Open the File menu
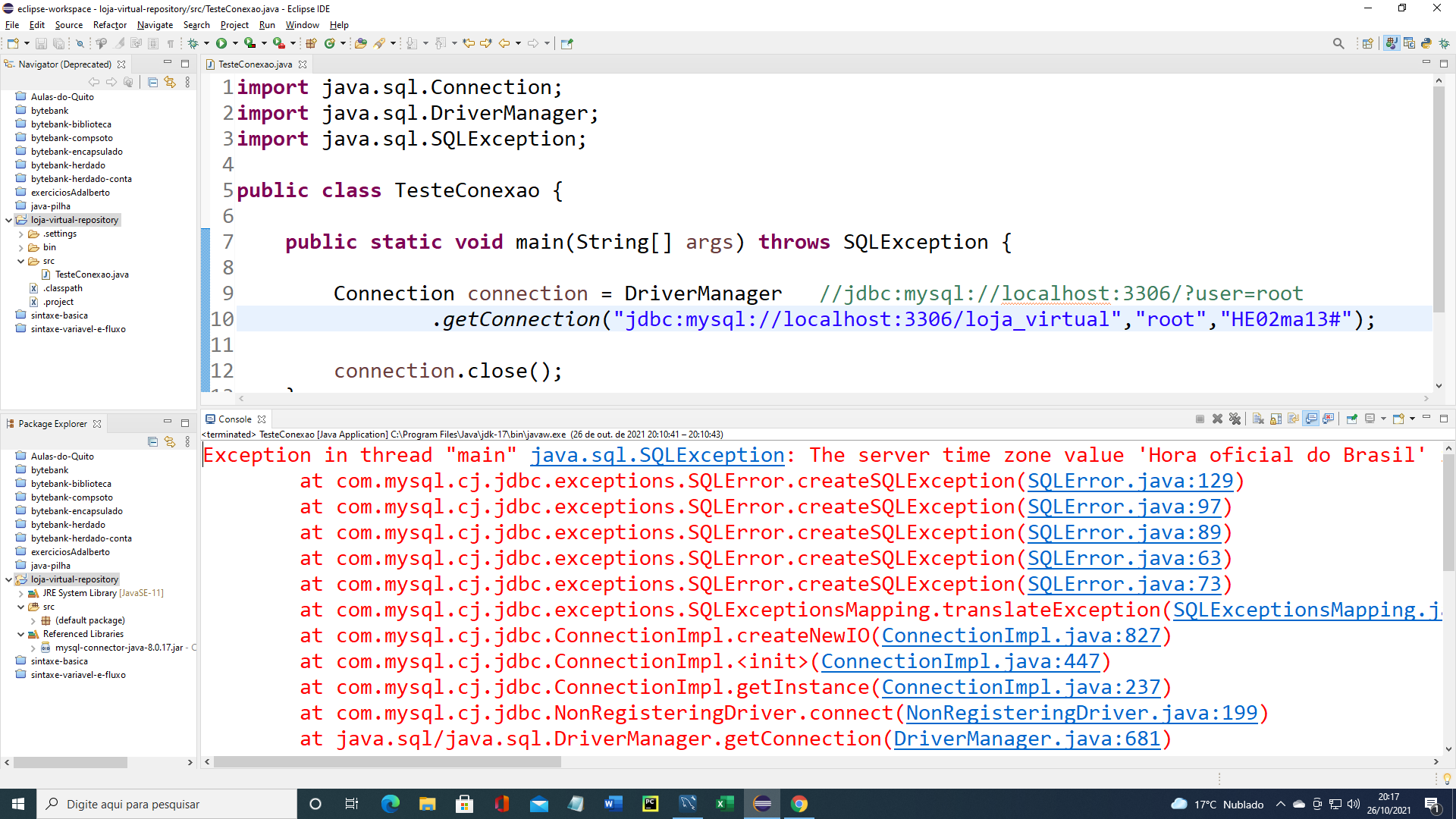Image resolution: width=1456 pixels, height=819 pixels. tap(12, 25)
